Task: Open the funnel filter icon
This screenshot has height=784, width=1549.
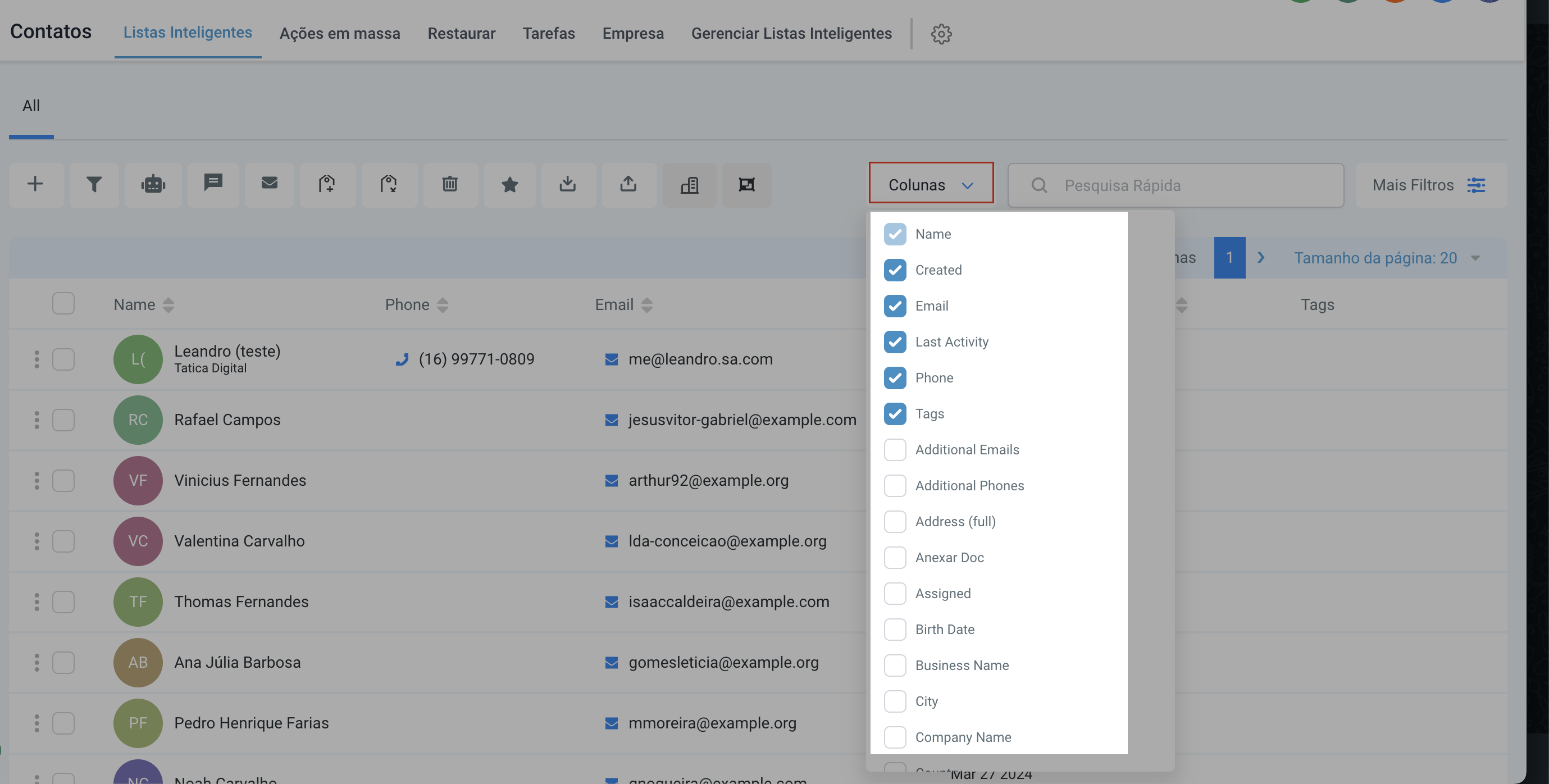Action: 94,184
